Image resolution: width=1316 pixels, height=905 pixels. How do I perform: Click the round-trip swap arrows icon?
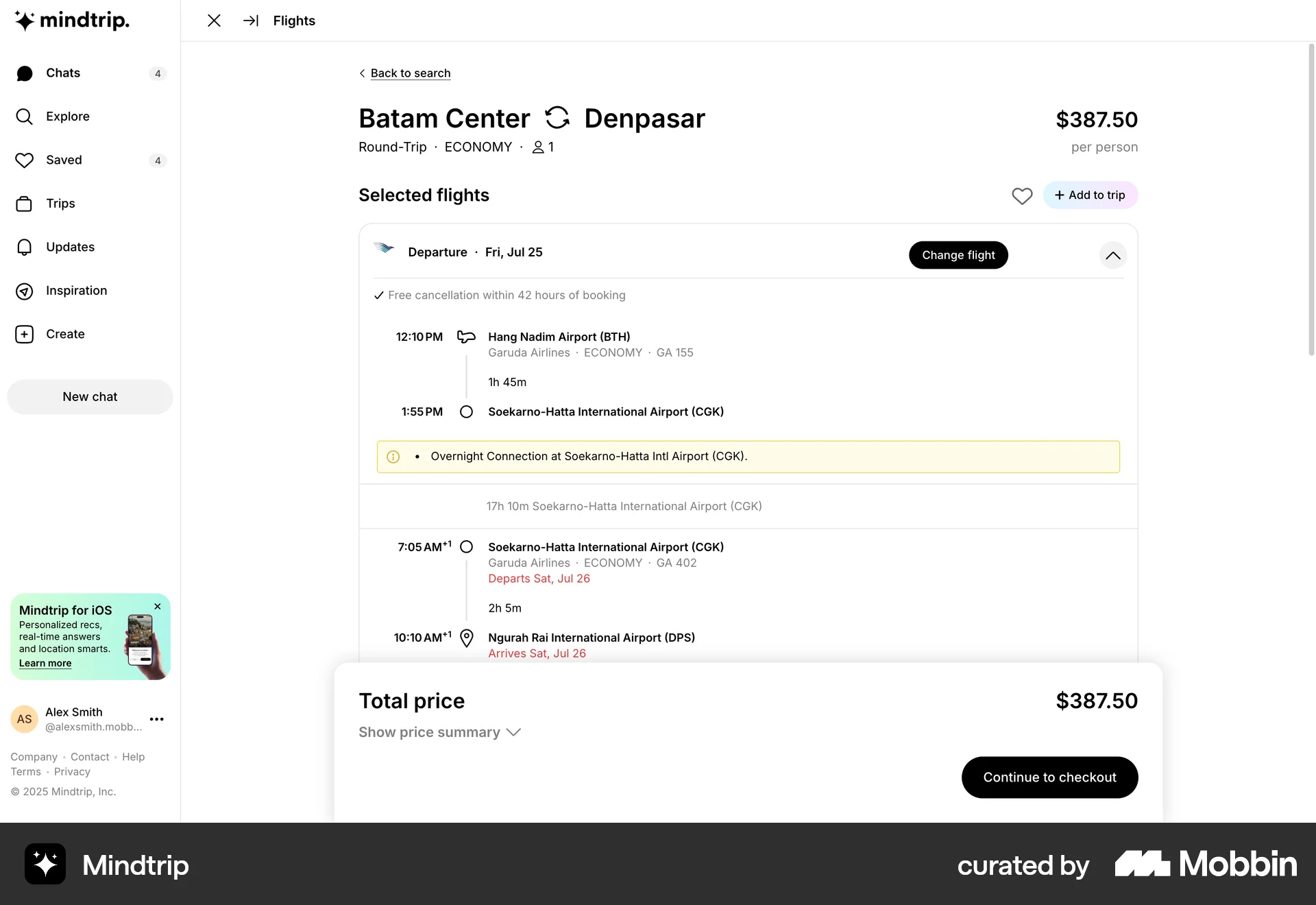coord(557,118)
